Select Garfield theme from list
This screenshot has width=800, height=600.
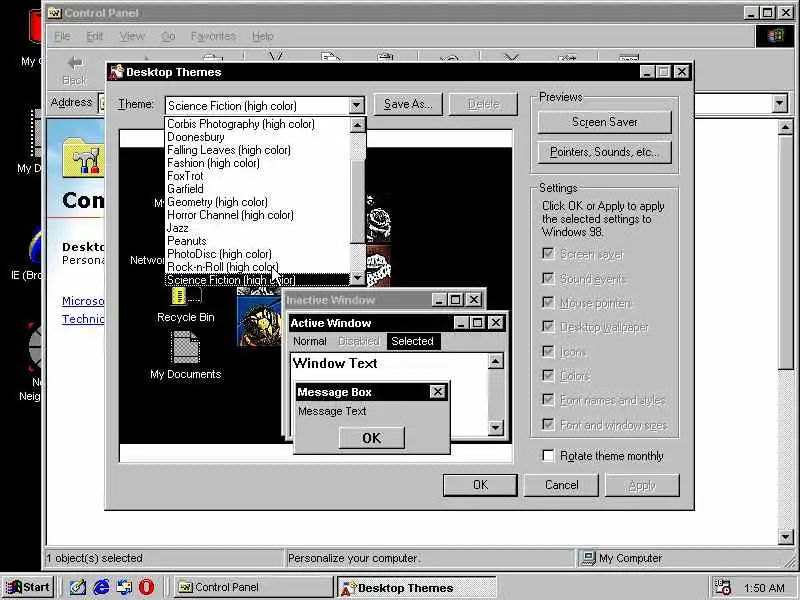coord(258,189)
